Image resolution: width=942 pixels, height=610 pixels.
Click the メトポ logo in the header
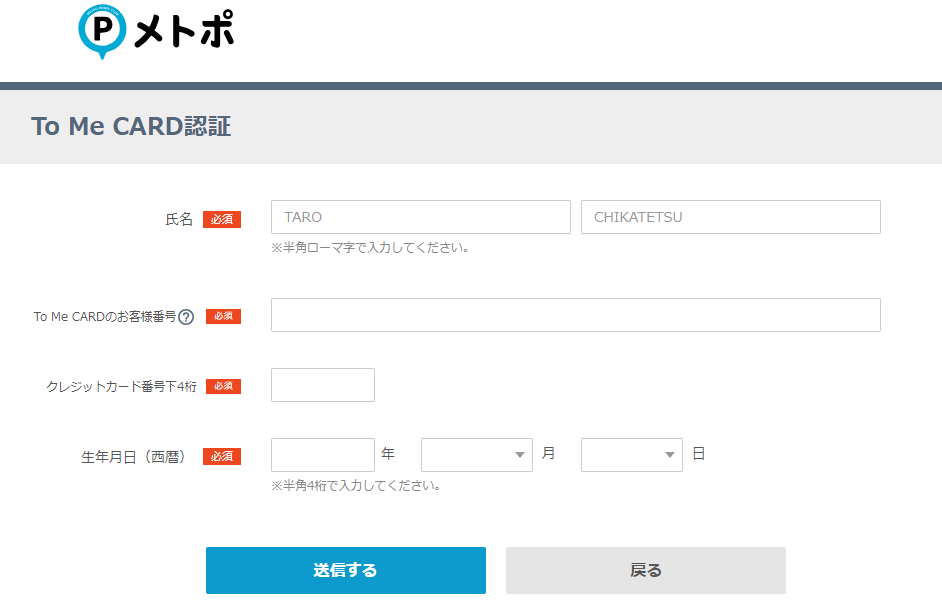click(x=156, y=31)
